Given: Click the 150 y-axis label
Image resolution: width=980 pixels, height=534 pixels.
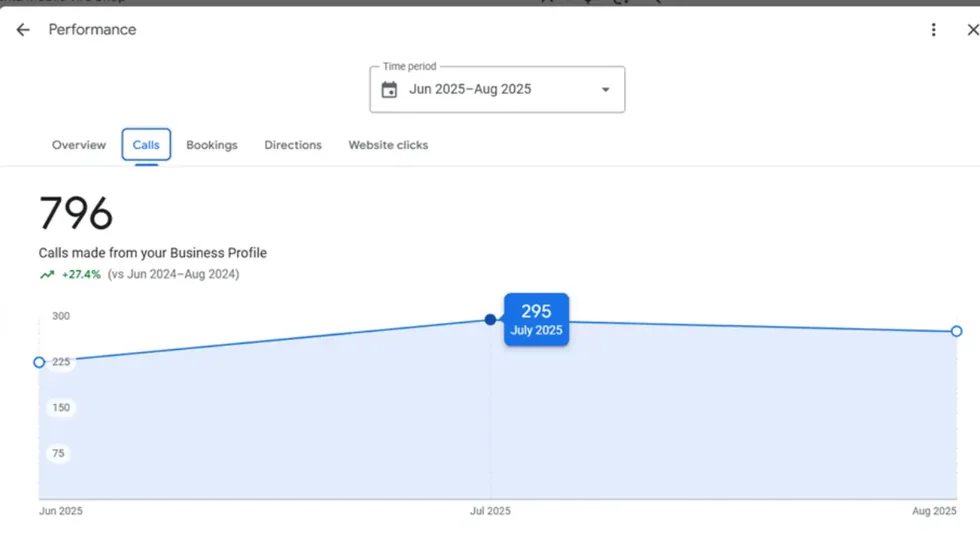Looking at the screenshot, I should tap(61, 408).
